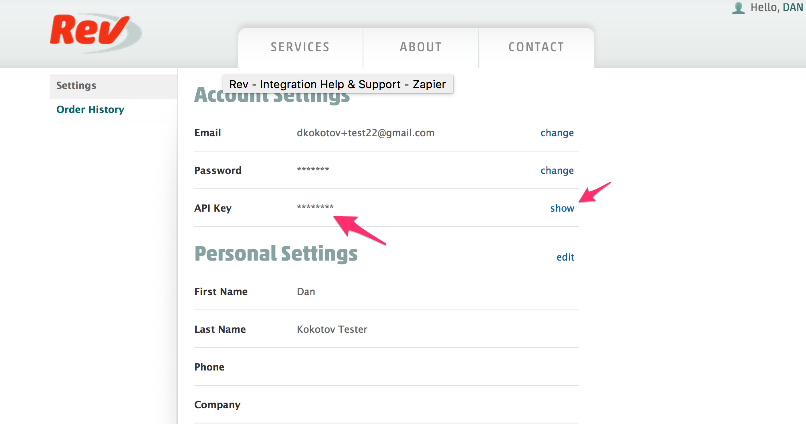
Task: Click the First Name value Dan
Action: click(x=306, y=291)
